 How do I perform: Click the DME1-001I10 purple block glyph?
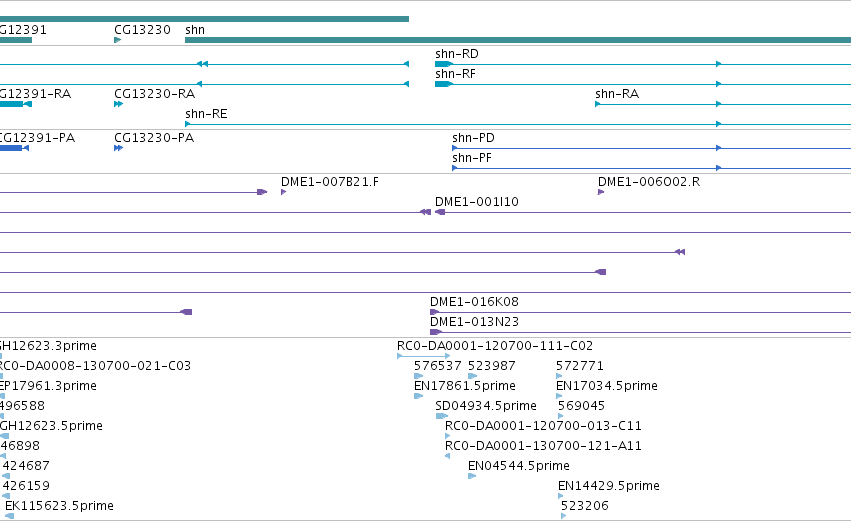point(440,212)
